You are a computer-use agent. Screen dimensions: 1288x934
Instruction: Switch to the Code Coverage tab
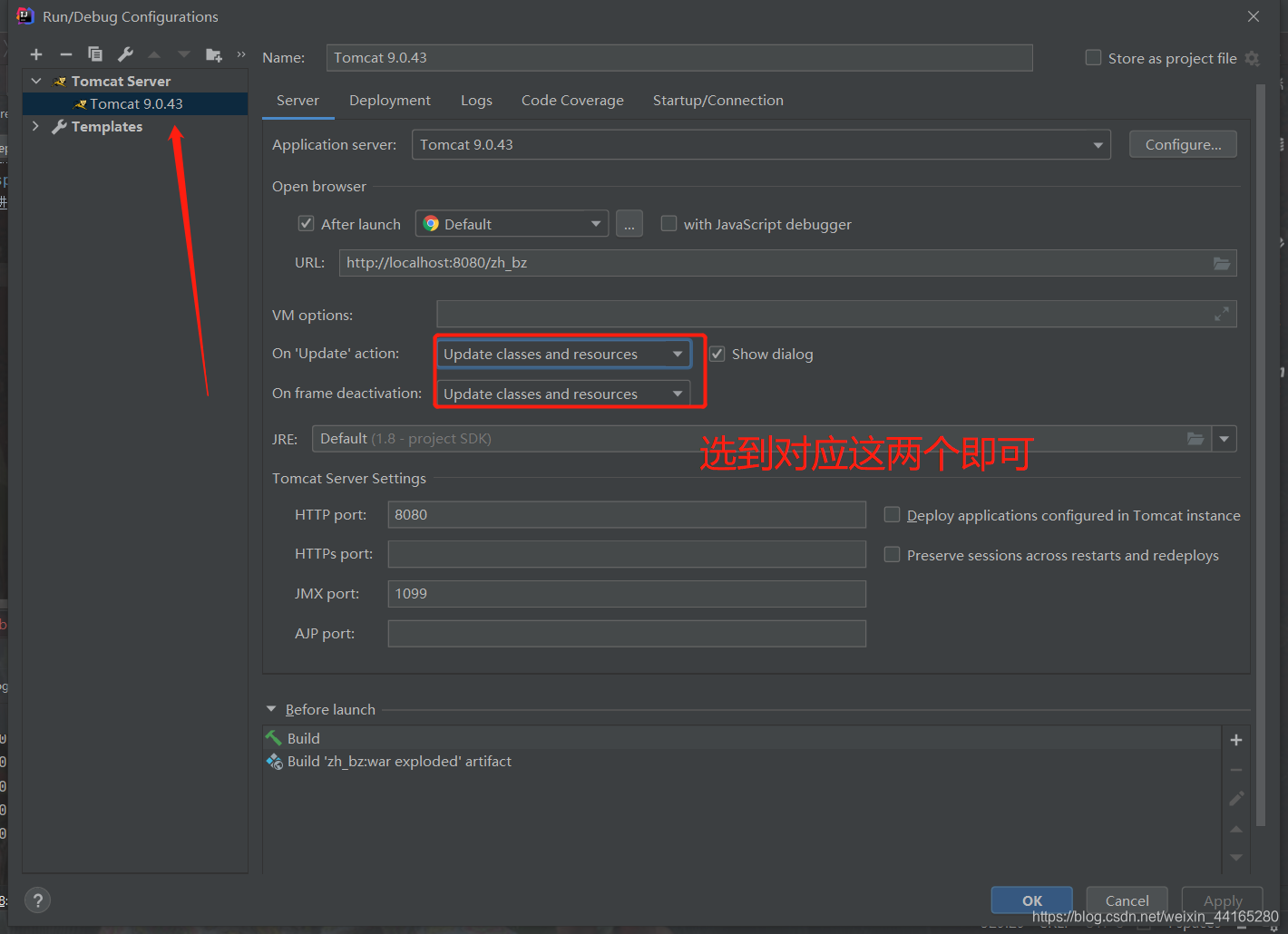[572, 101]
